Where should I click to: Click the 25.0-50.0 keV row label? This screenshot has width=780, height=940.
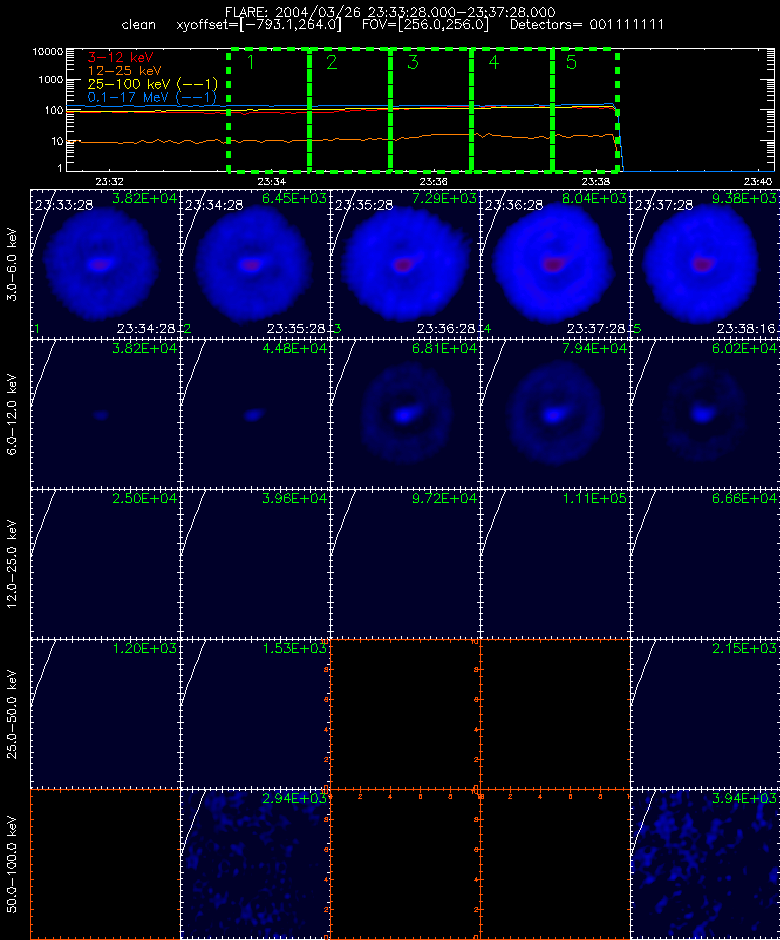click(12, 715)
